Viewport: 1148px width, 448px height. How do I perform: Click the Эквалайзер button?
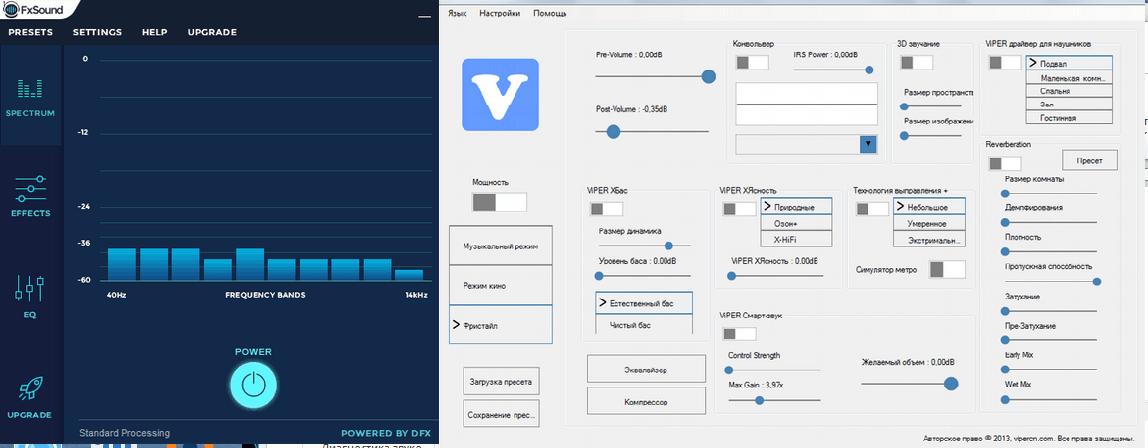640,369
